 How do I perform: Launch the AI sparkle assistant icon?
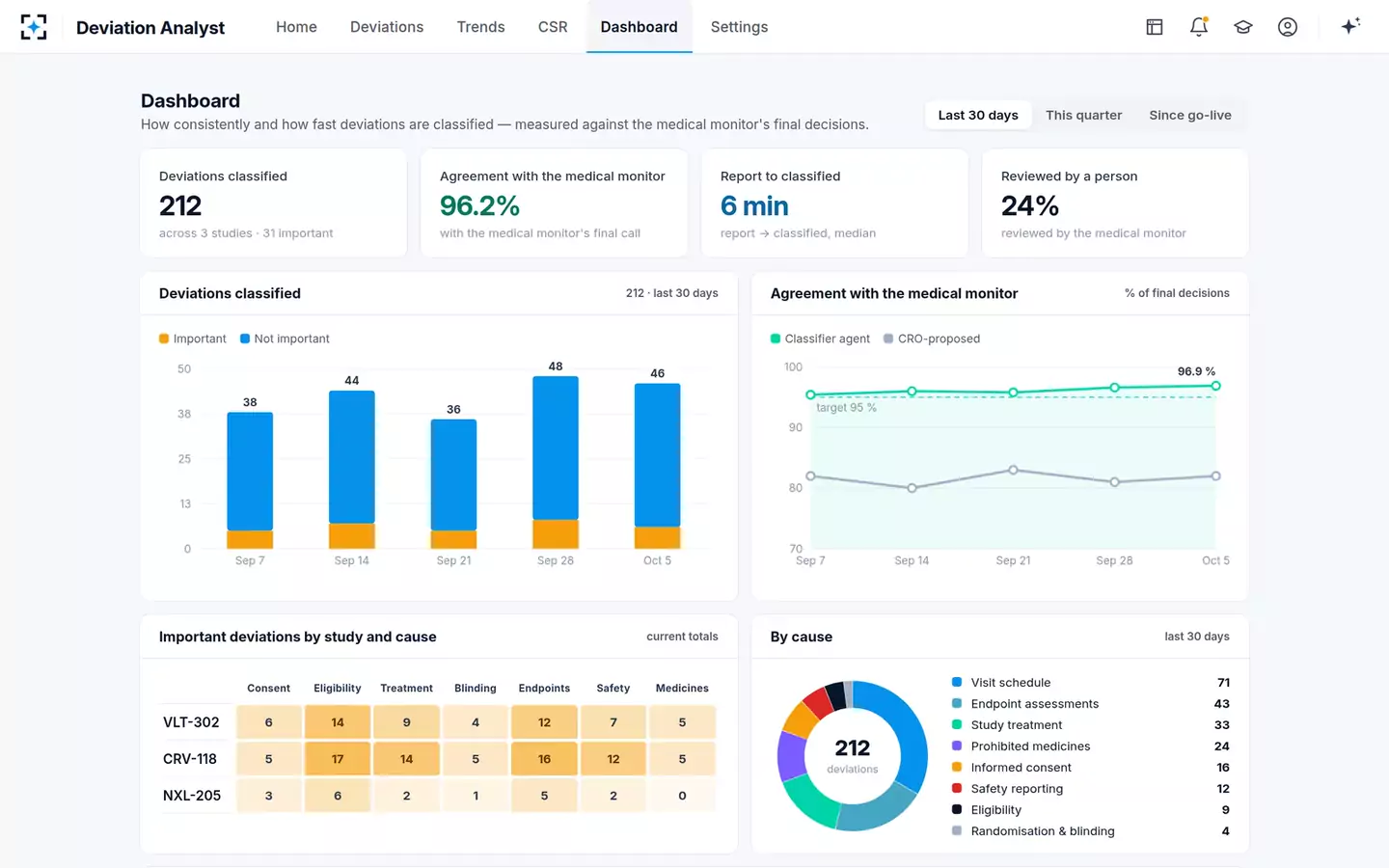[1350, 26]
